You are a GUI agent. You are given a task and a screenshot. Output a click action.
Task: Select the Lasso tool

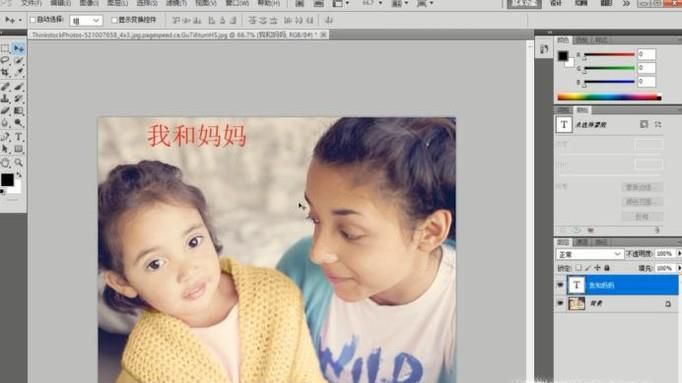[x=5, y=60]
